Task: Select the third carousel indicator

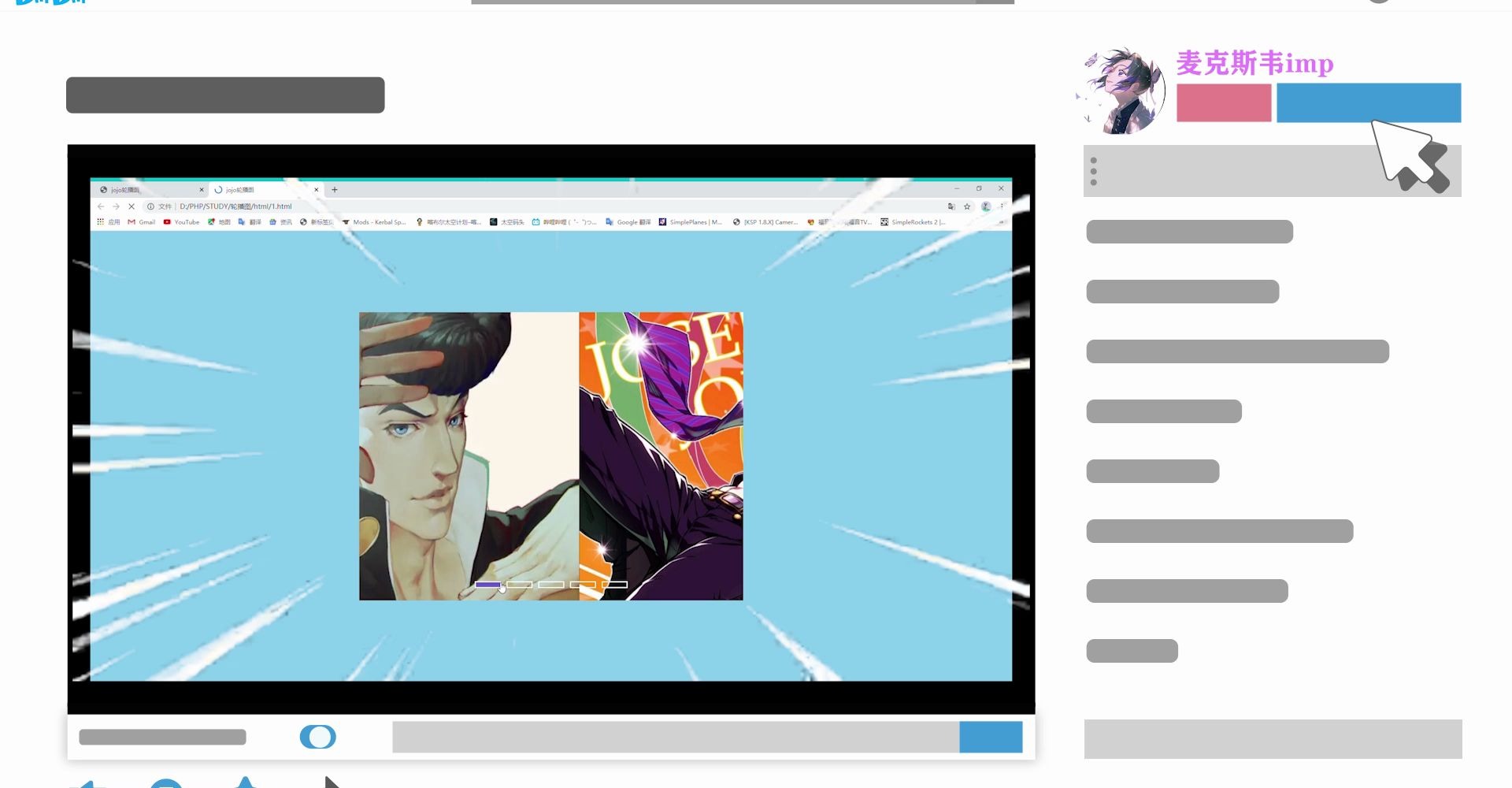Action: (551, 585)
